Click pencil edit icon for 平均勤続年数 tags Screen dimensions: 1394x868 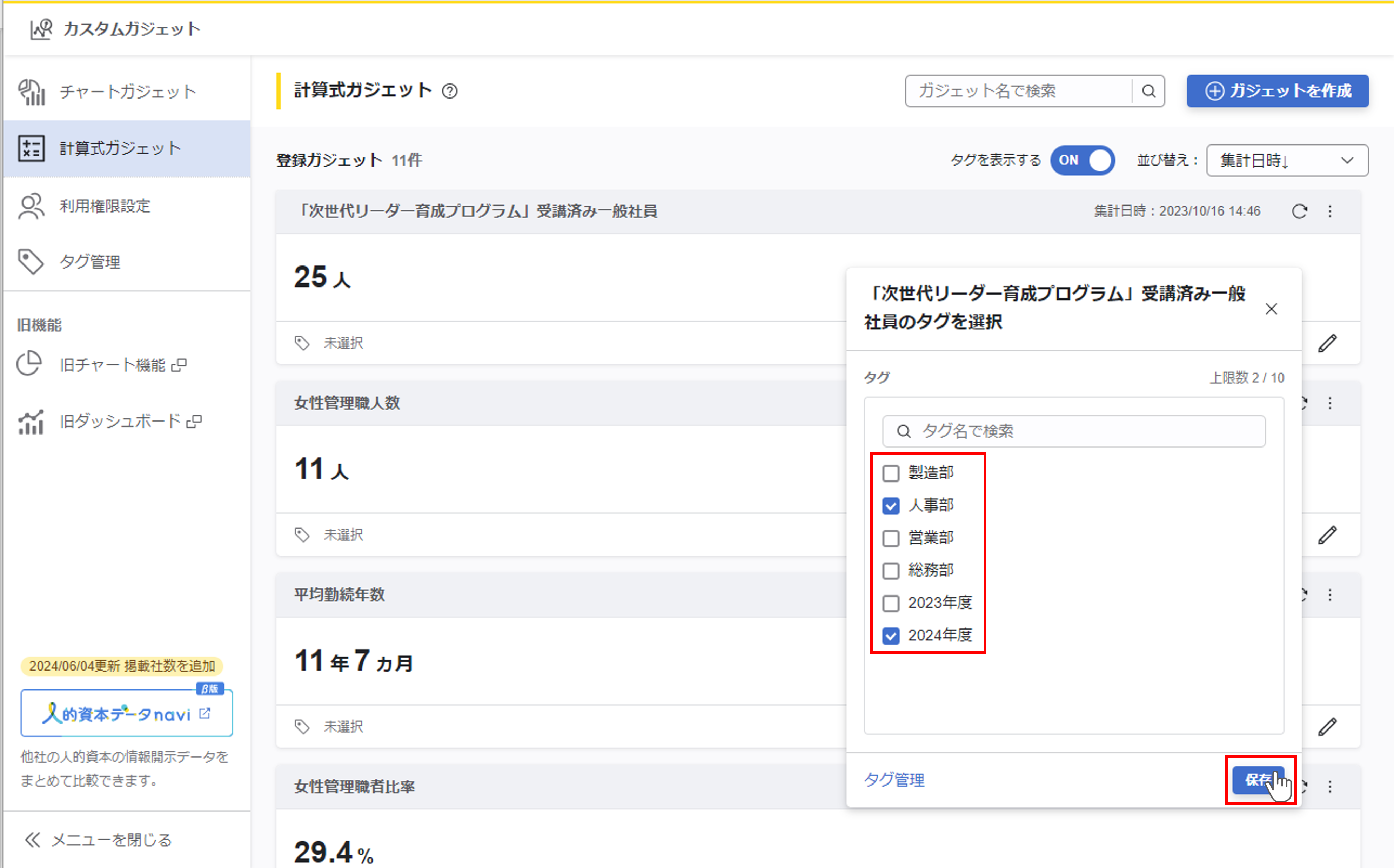pyautogui.click(x=1327, y=727)
